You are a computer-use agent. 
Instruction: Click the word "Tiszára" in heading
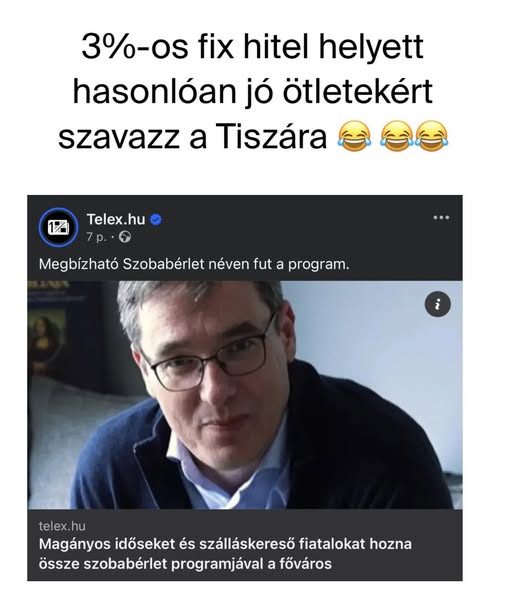tap(271, 136)
